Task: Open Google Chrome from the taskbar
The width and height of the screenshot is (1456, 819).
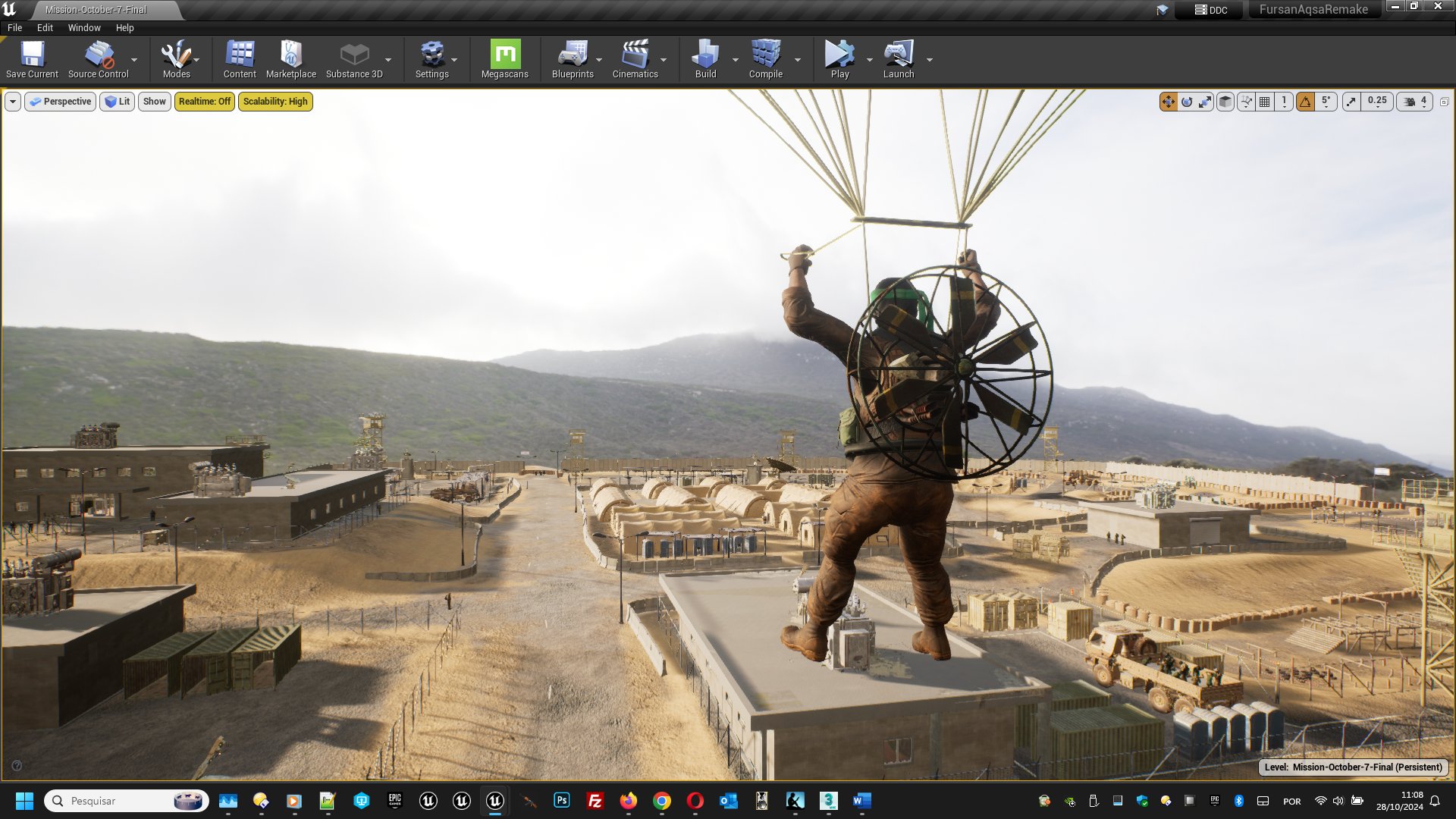Action: pos(661,801)
